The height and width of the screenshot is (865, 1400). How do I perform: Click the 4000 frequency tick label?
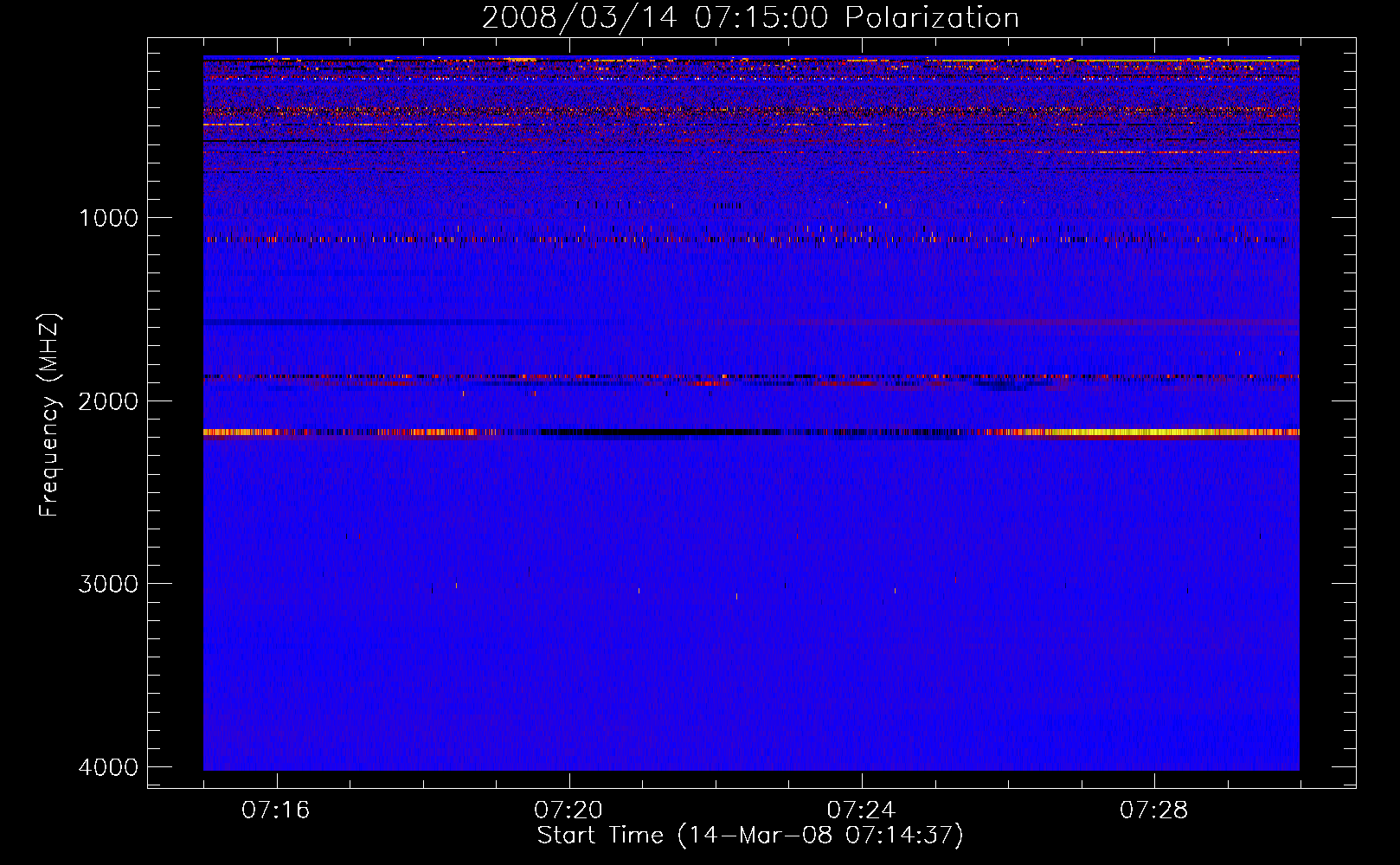click(108, 767)
